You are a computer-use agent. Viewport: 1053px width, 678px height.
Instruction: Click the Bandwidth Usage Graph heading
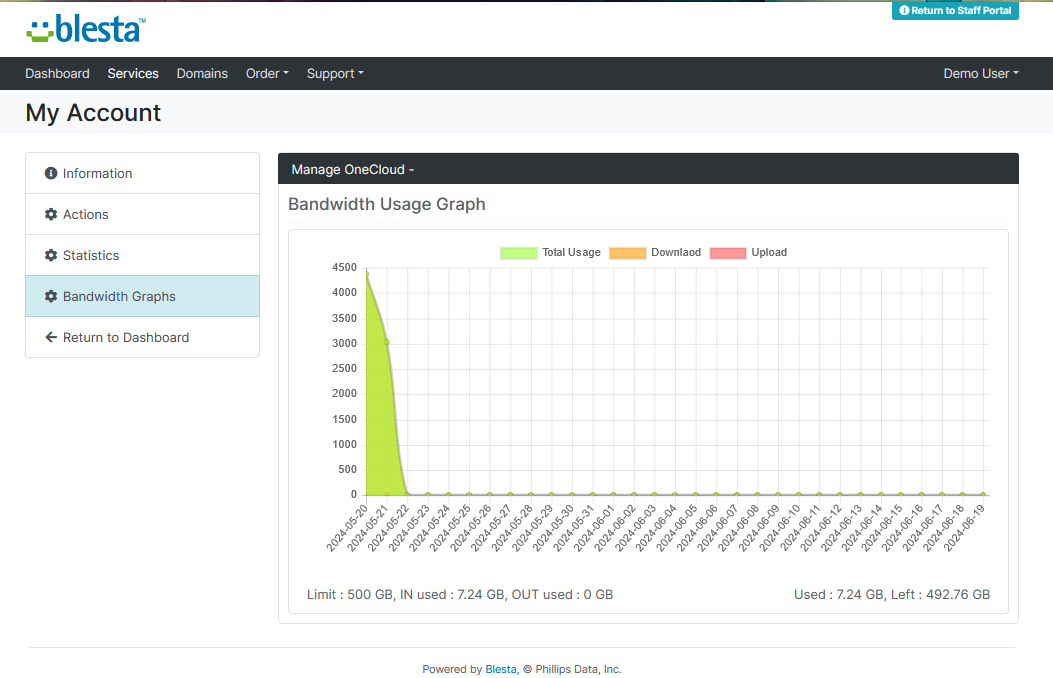387,204
